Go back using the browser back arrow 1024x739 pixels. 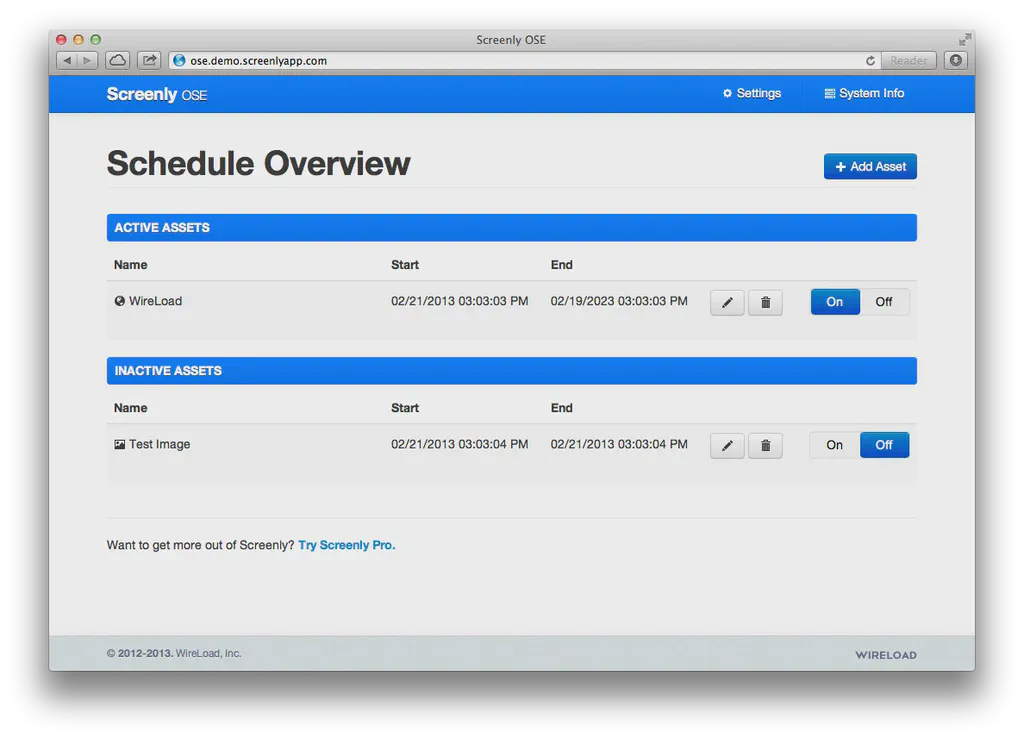point(66,60)
